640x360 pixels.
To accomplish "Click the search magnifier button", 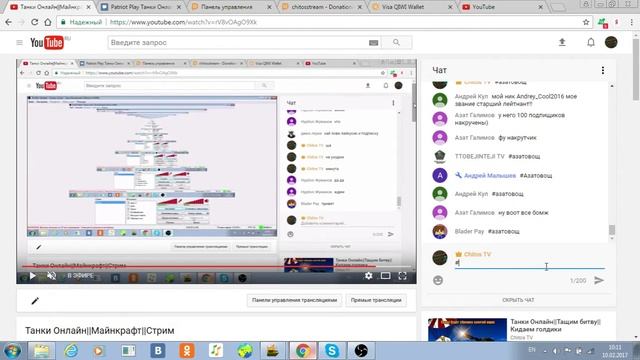I will point(396,42).
